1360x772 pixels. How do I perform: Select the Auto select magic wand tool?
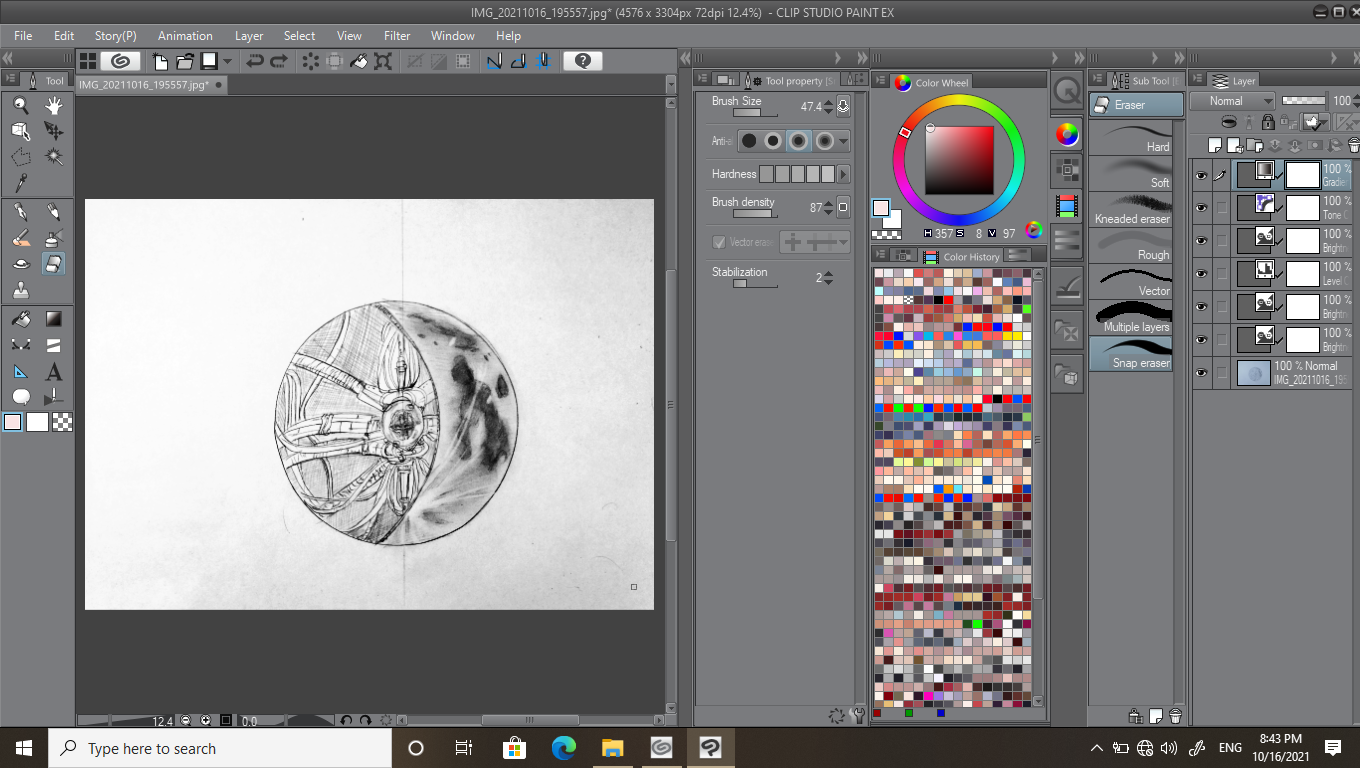coord(54,157)
